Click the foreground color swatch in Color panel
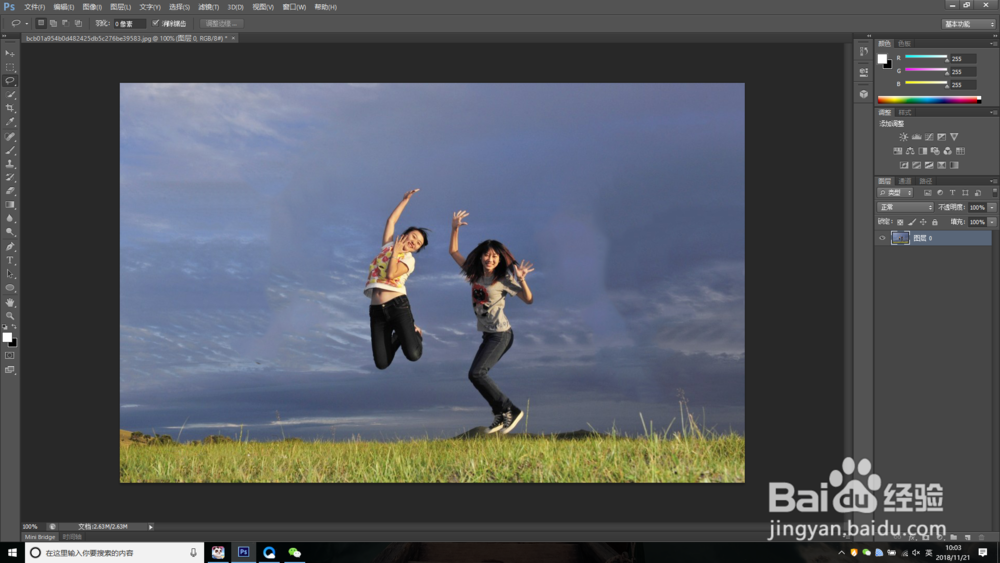1000x563 pixels. (x=882, y=59)
